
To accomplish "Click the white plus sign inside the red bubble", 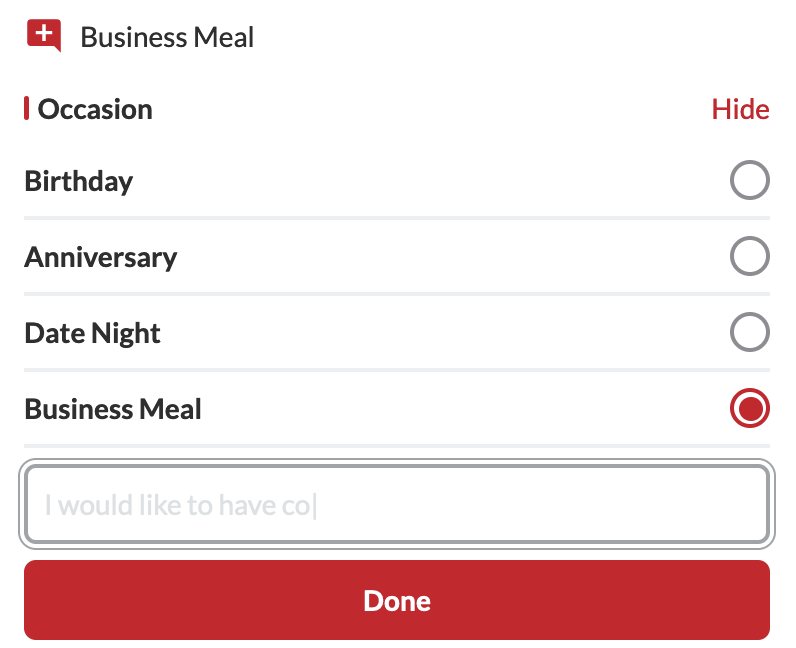I will coord(43,33).
